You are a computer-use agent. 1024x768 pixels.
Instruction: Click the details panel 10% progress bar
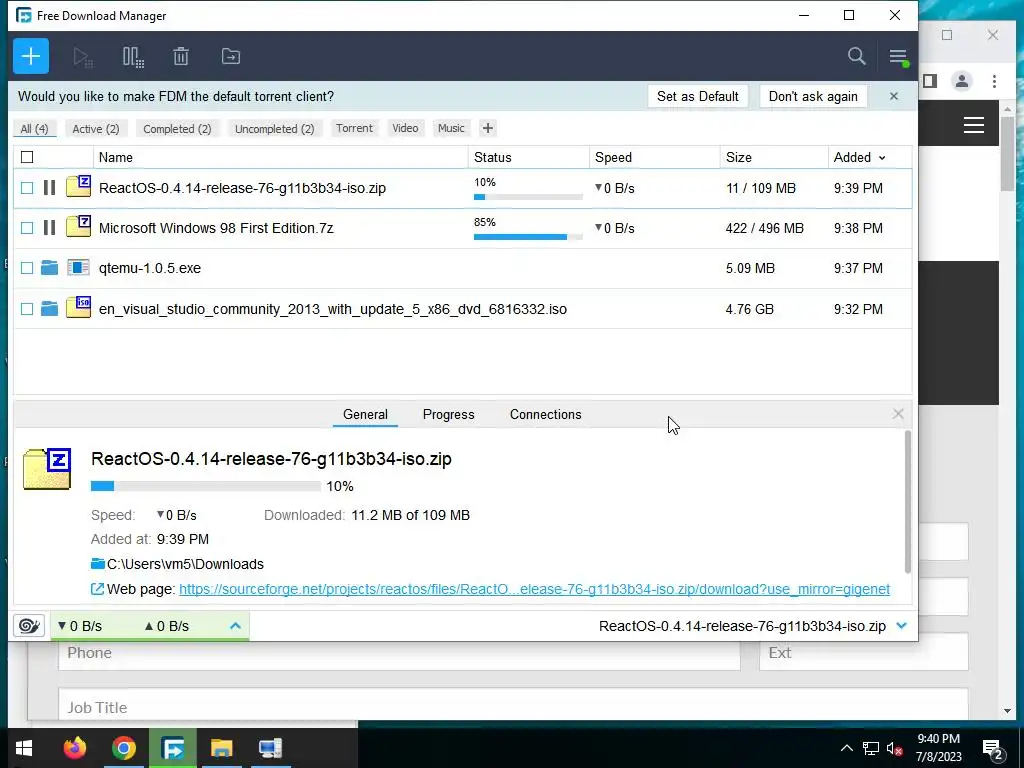(x=206, y=486)
